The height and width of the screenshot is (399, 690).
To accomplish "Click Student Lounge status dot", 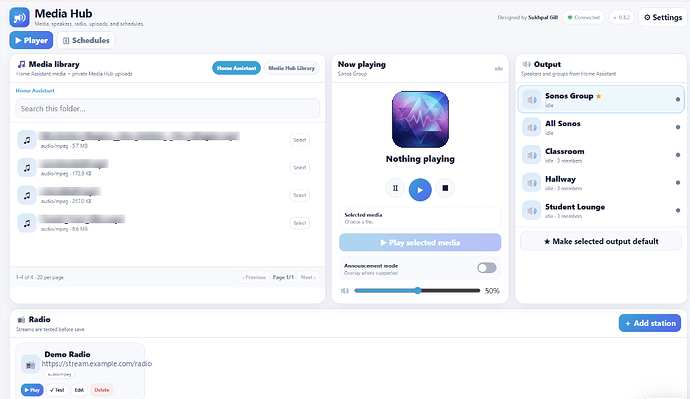I will [678, 210].
